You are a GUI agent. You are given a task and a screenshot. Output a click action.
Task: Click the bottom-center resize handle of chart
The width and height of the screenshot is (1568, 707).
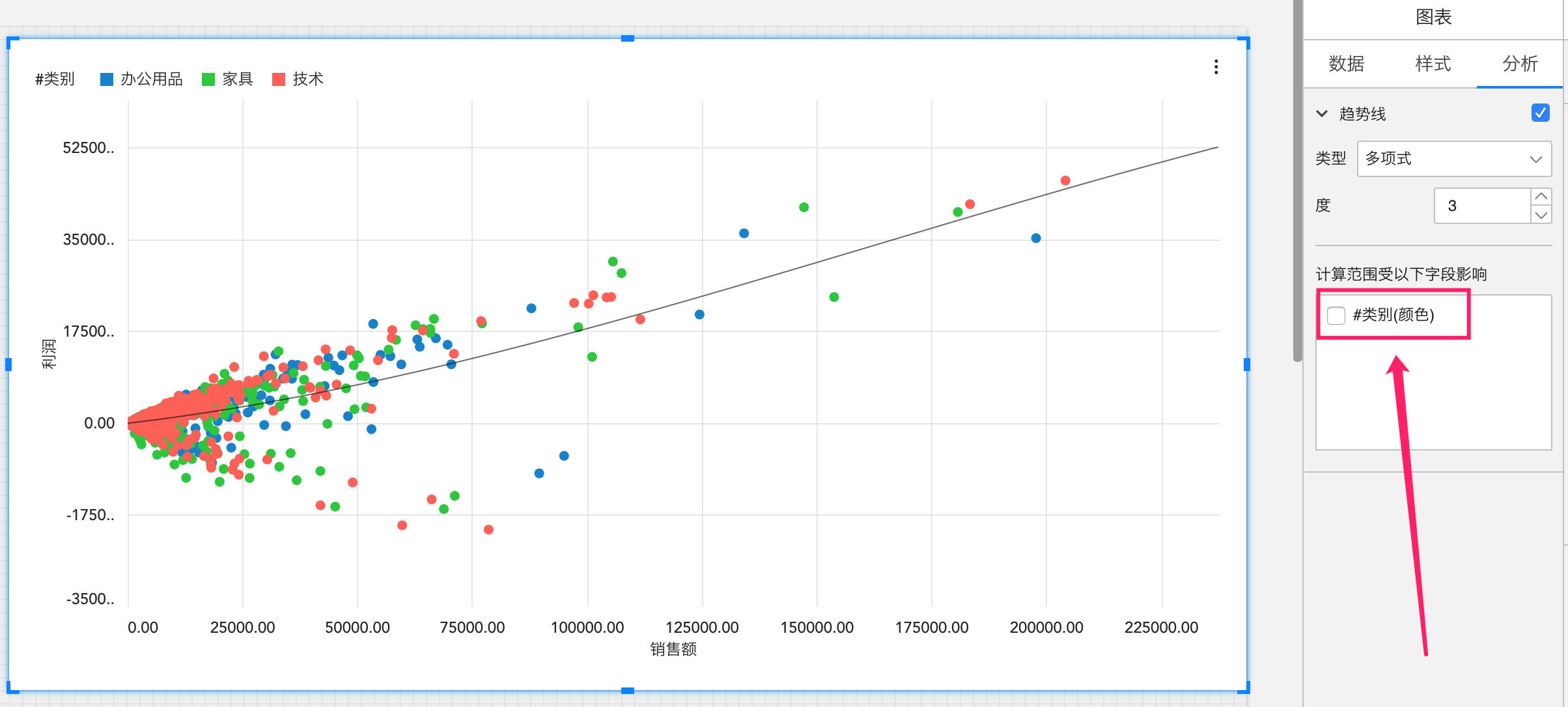(627, 690)
